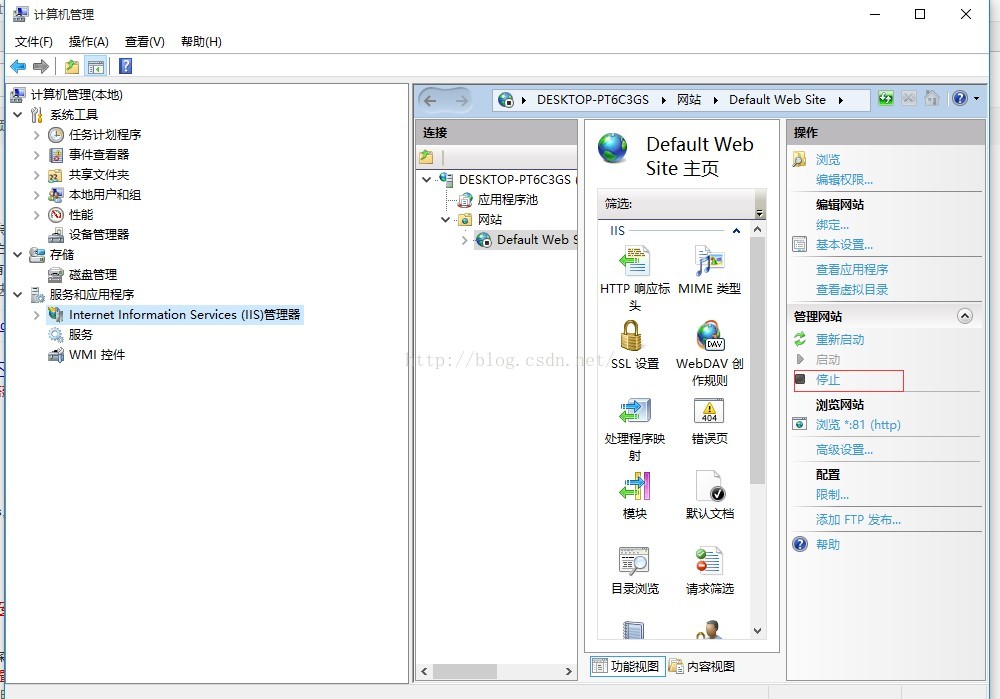Select 应用程序池 in connections tree
This screenshot has width=1000, height=699.
click(x=508, y=200)
